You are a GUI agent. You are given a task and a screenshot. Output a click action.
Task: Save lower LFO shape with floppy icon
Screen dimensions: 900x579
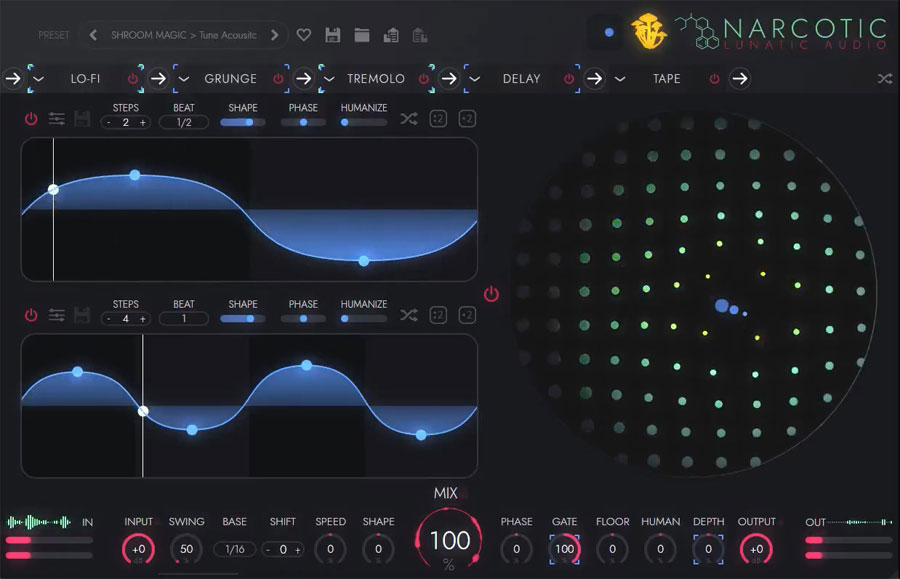point(82,315)
